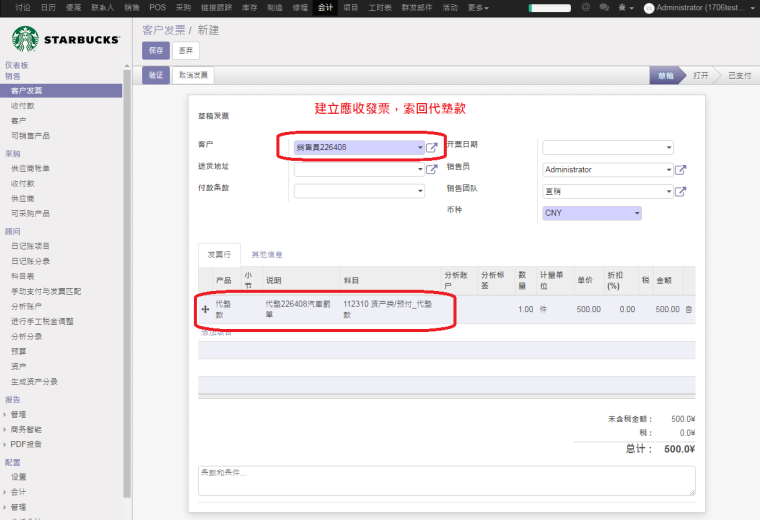Open 客户发票 in sidebar
The height and width of the screenshot is (520, 760).
click(61, 91)
